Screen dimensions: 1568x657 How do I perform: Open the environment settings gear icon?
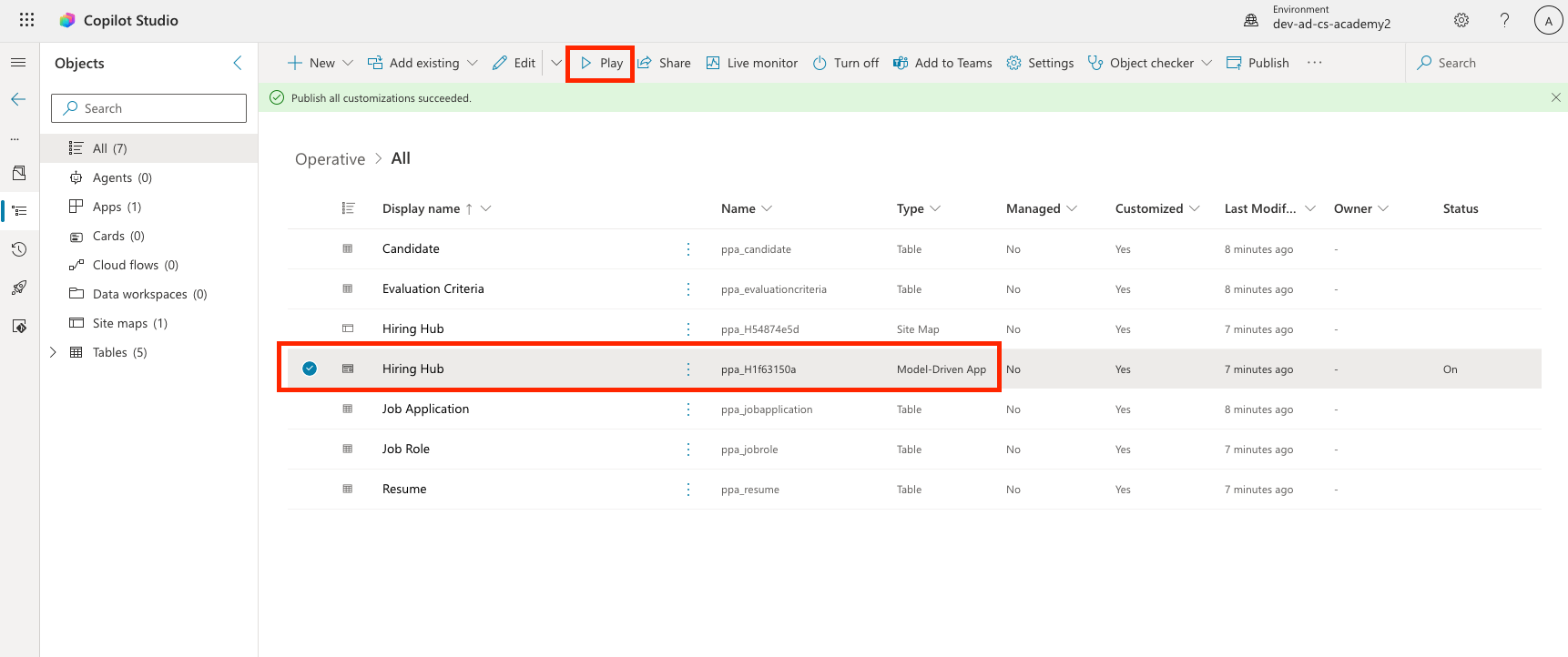(x=1461, y=20)
